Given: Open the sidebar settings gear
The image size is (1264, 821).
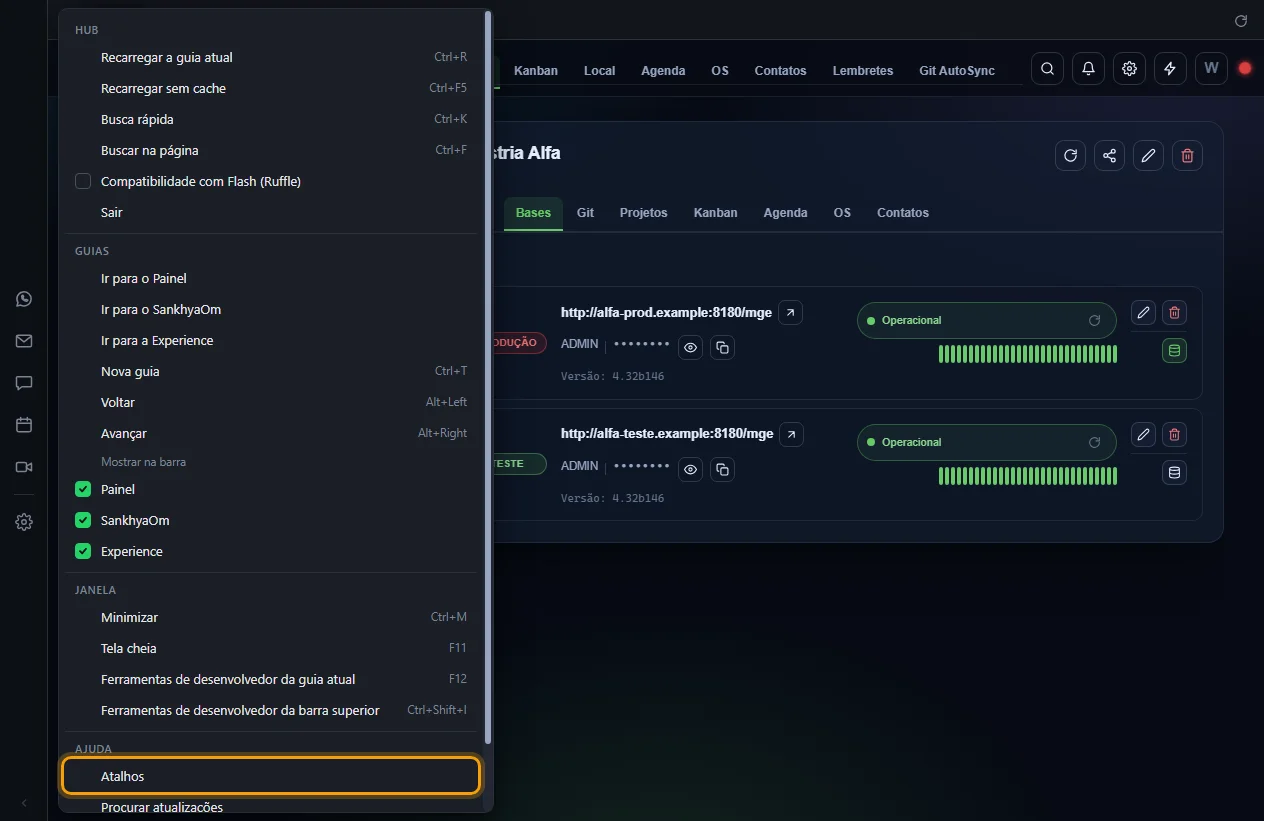Looking at the screenshot, I should coord(24,522).
